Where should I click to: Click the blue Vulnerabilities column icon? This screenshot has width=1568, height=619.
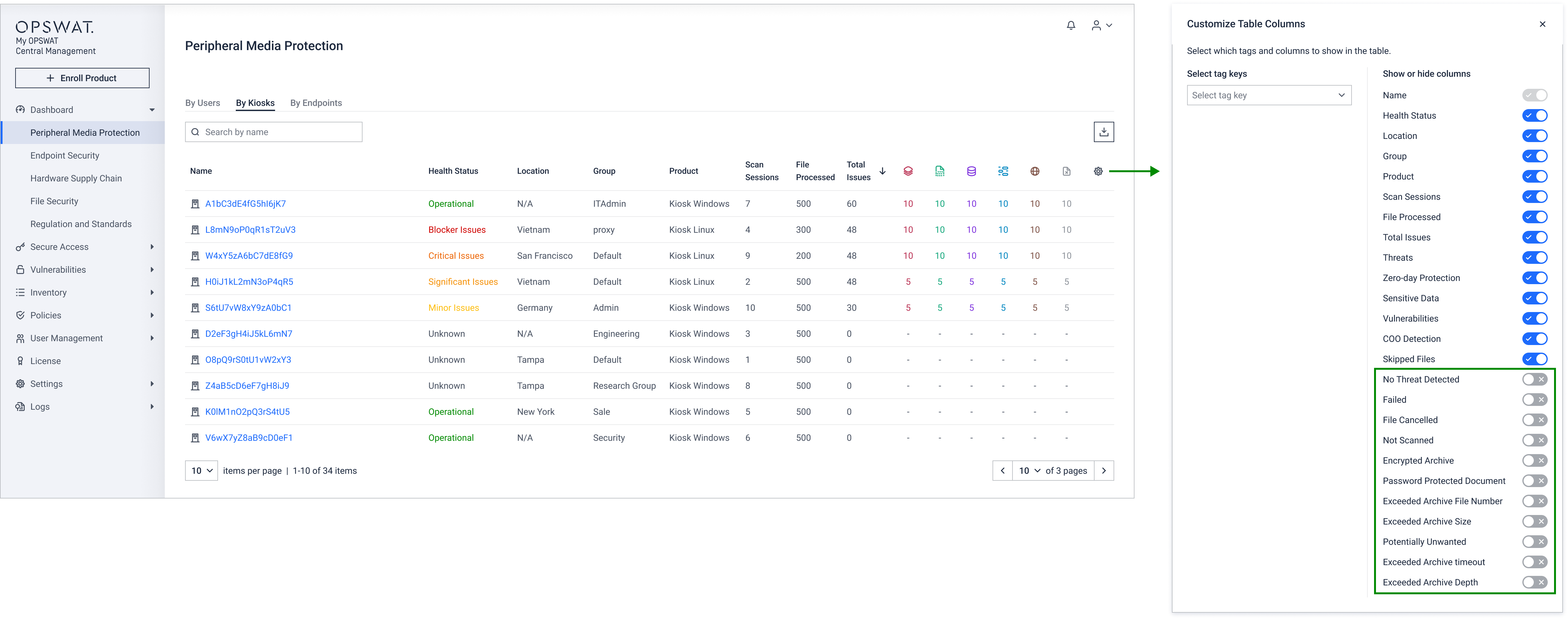click(1003, 171)
